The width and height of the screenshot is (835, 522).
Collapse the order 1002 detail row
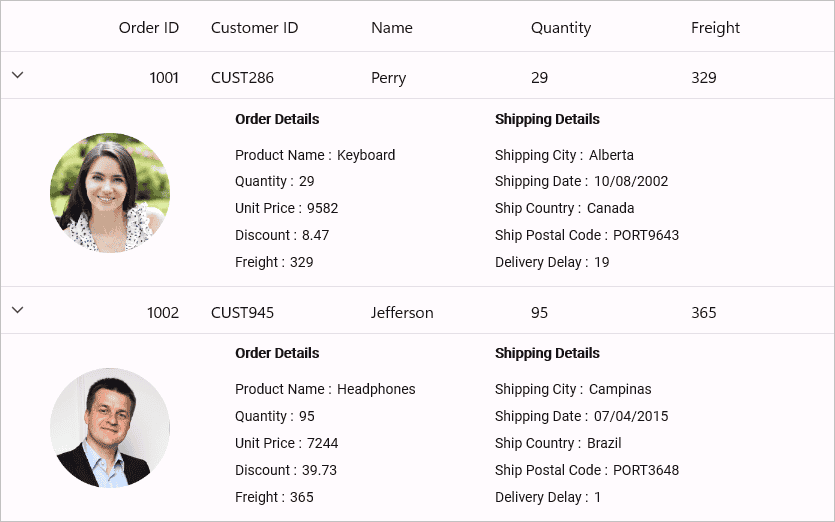[x=18, y=310]
